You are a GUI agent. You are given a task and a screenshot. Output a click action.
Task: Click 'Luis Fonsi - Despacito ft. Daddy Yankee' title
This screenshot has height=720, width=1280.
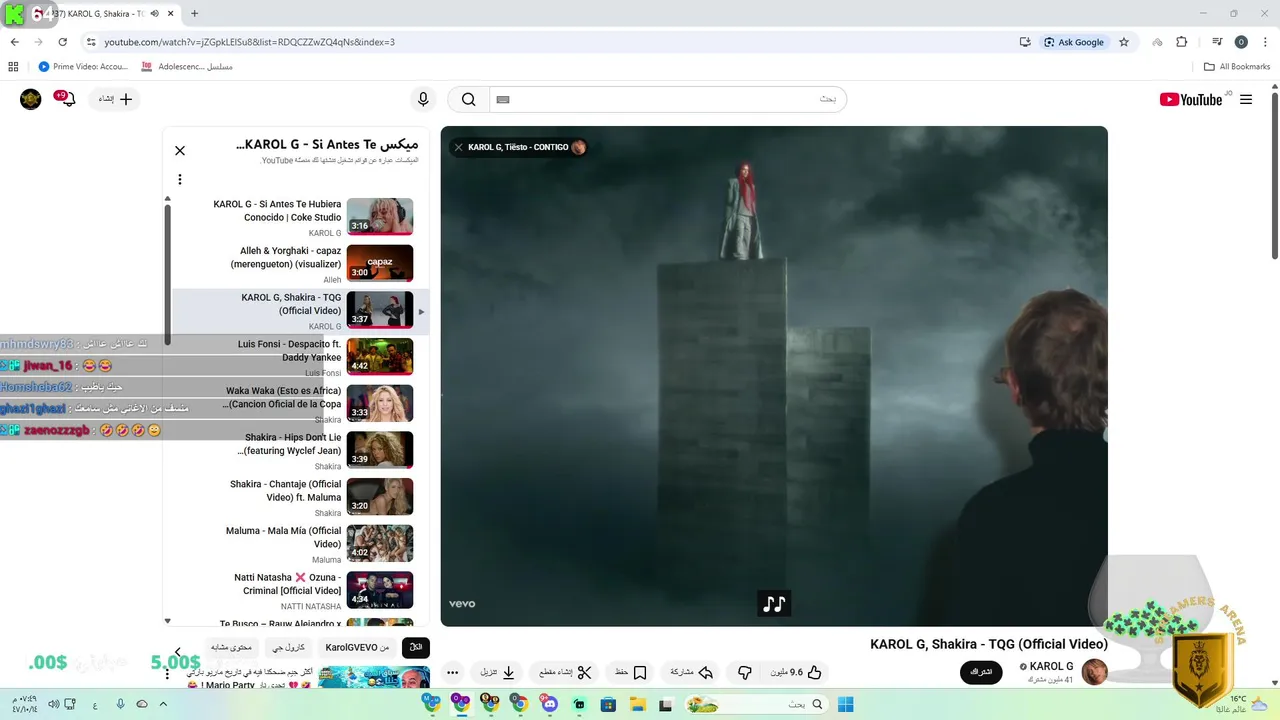click(x=290, y=351)
